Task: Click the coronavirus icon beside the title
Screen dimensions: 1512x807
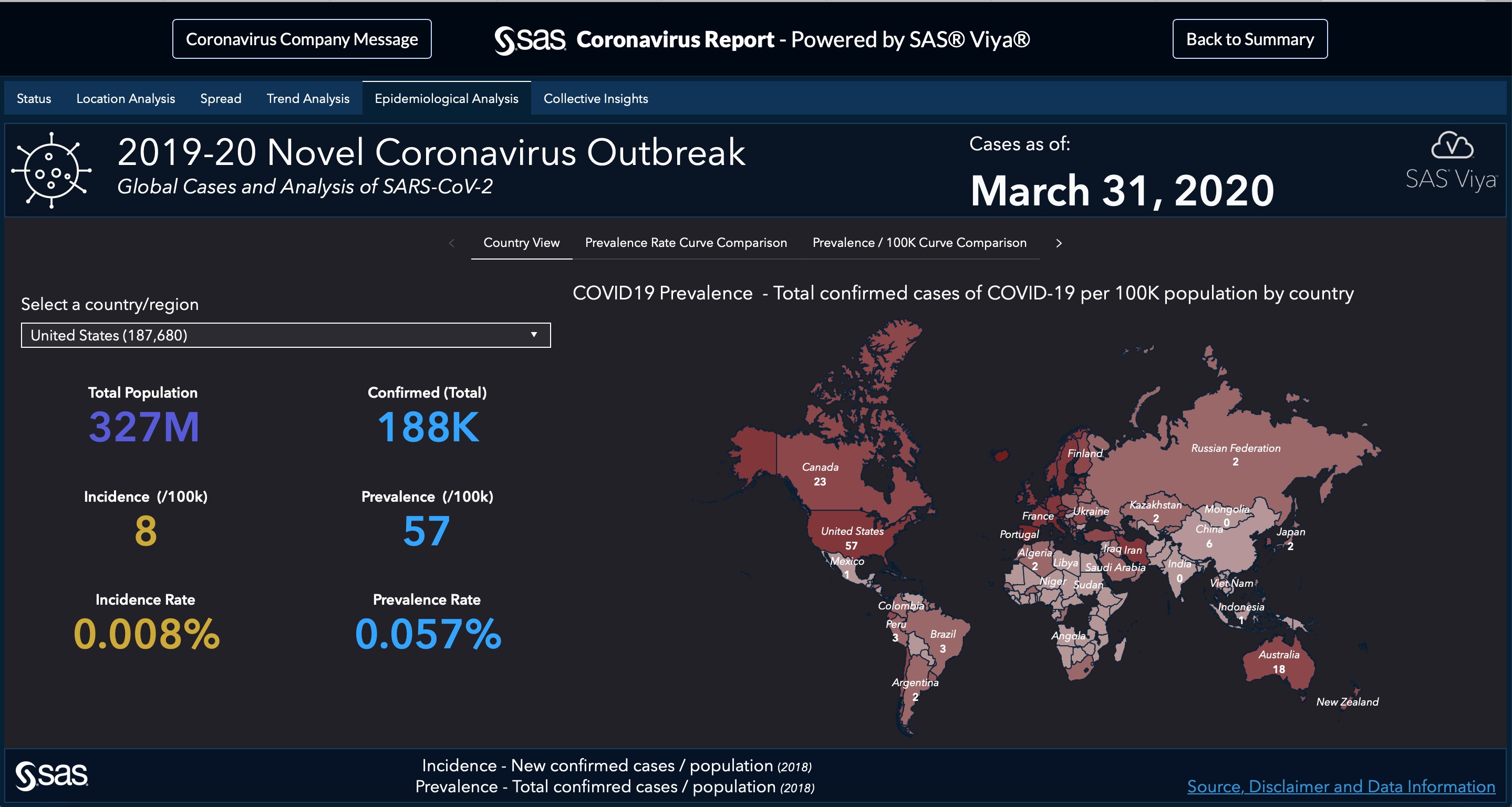Action: pyautogui.click(x=51, y=170)
